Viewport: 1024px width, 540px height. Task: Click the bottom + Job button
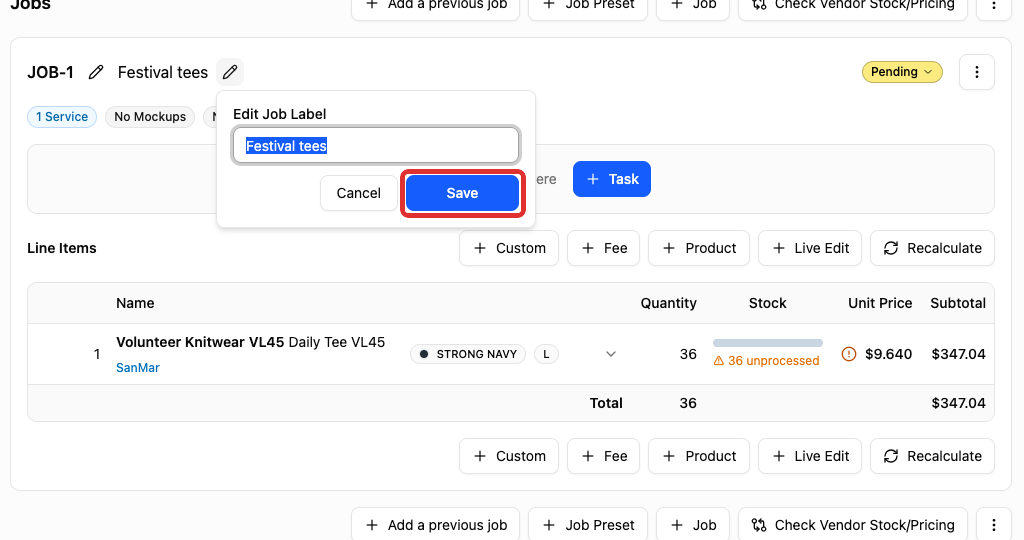[693, 524]
